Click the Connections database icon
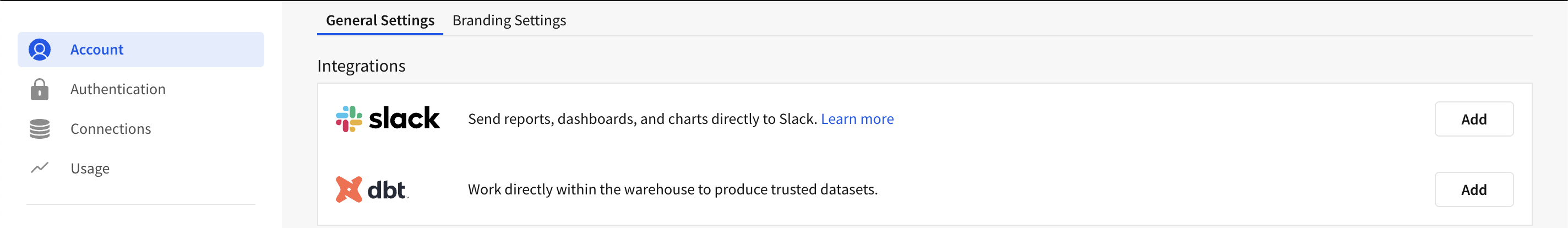Screen dimensions: 1568x228 40,129
